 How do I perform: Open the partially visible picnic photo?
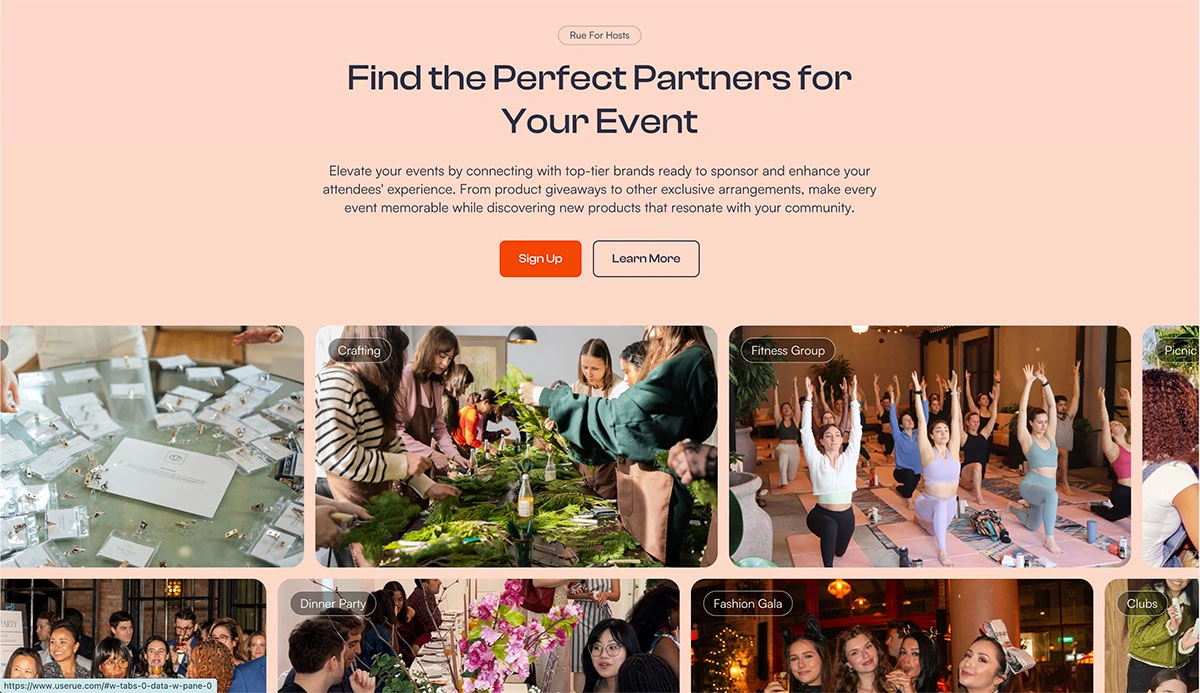click(1171, 446)
